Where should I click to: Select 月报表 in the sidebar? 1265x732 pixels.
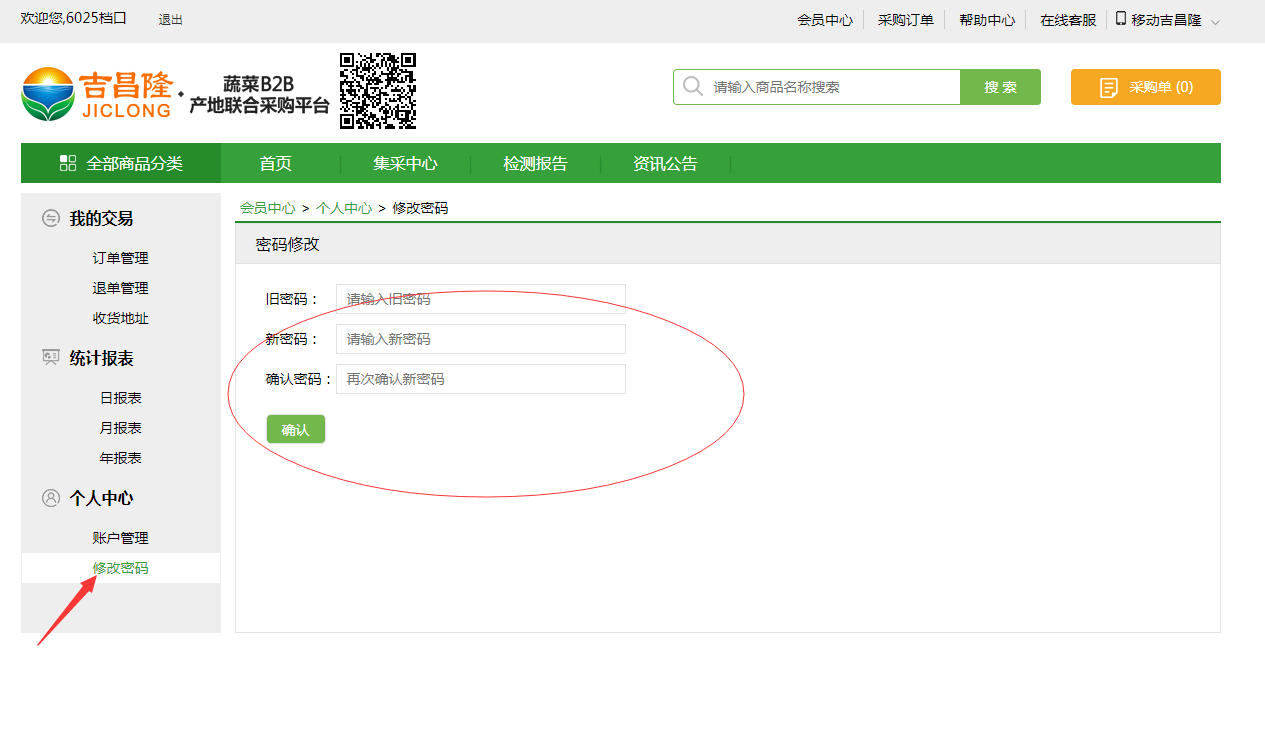120,428
